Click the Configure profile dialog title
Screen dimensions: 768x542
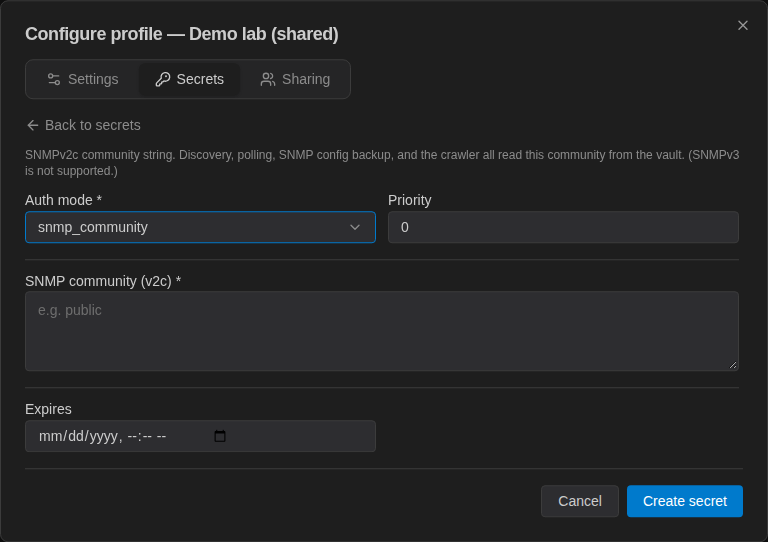(182, 34)
